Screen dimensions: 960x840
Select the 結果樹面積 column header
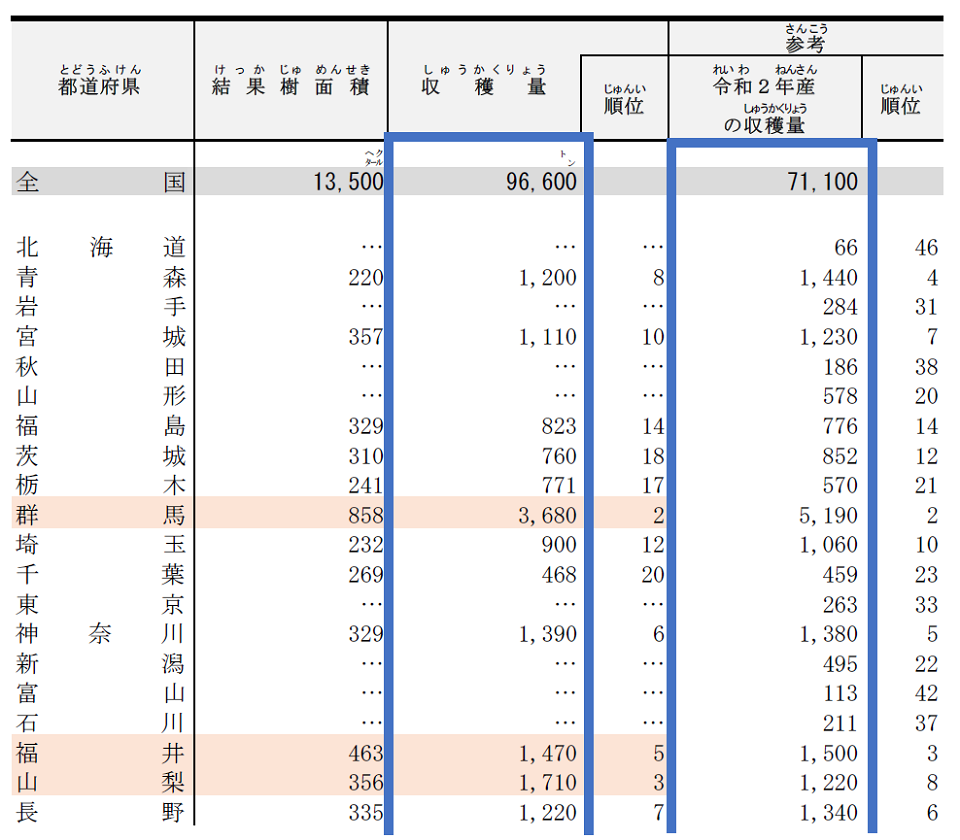click(291, 87)
